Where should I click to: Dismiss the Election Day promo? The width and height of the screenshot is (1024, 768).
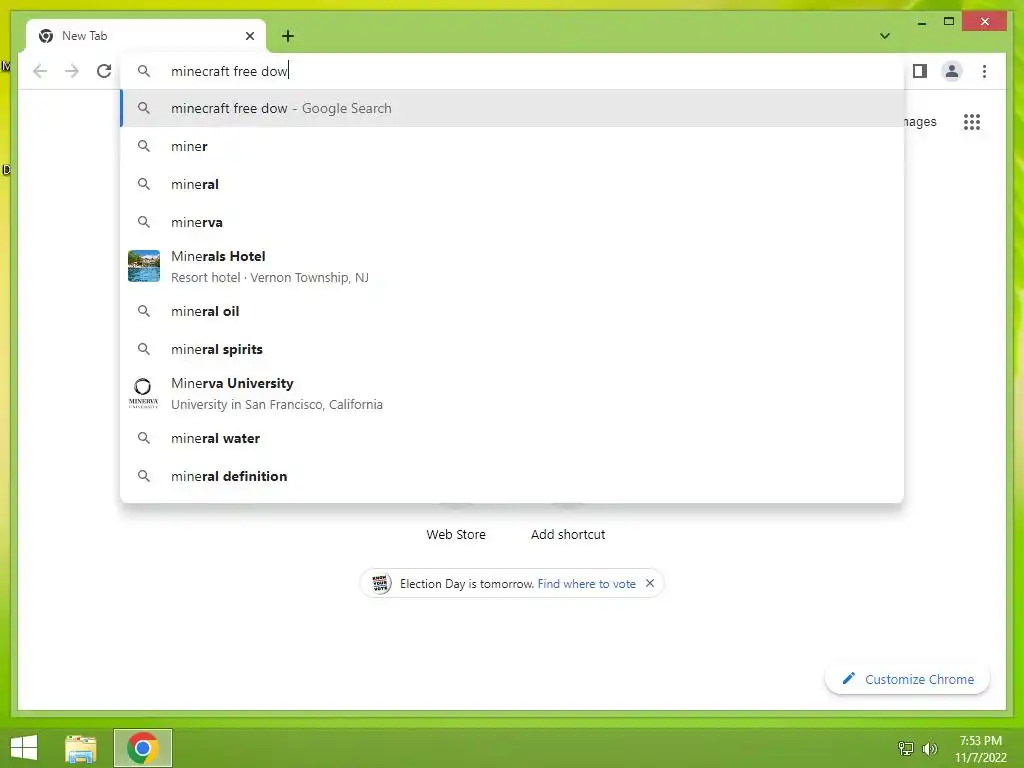pyautogui.click(x=650, y=583)
